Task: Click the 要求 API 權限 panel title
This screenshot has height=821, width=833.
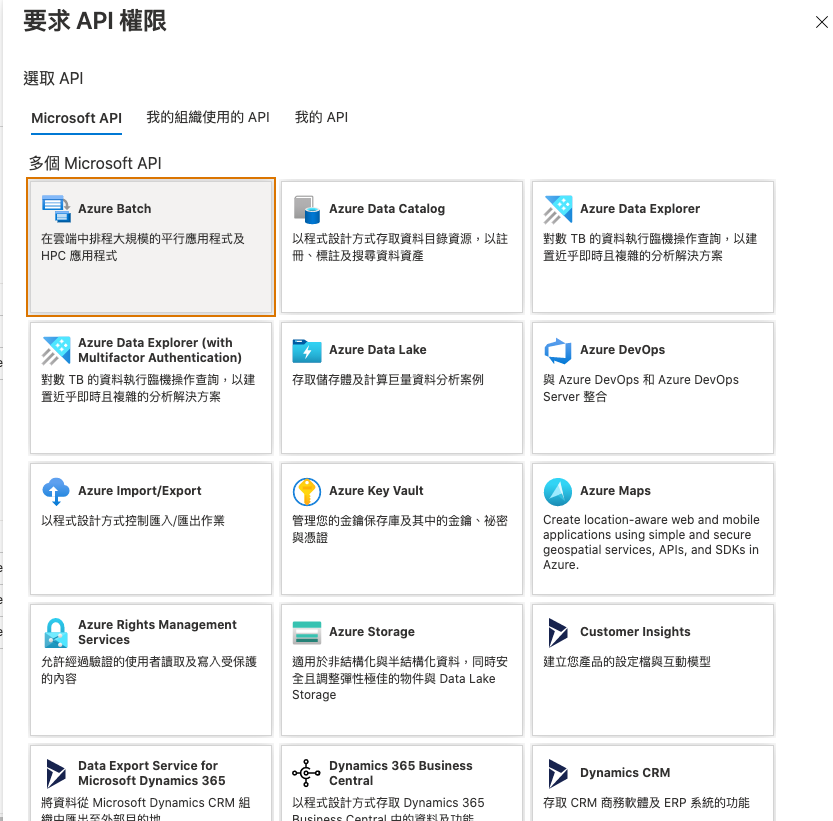Action: tap(95, 21)
